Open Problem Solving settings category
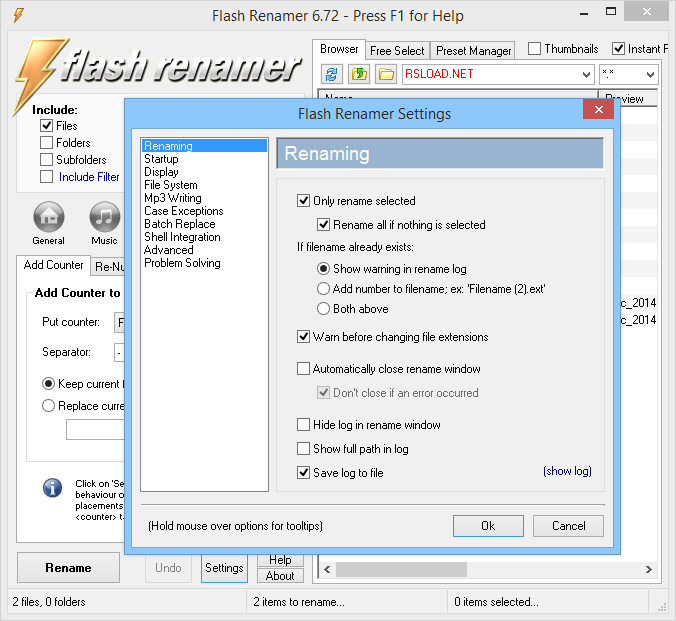 (182, 262)
